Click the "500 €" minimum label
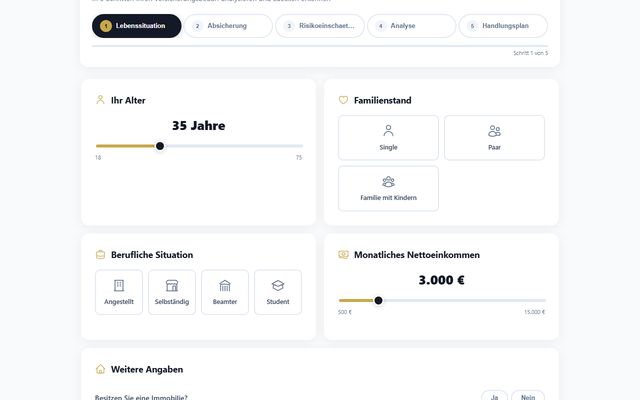Screen dimensions: 640x400 point(344,312)
